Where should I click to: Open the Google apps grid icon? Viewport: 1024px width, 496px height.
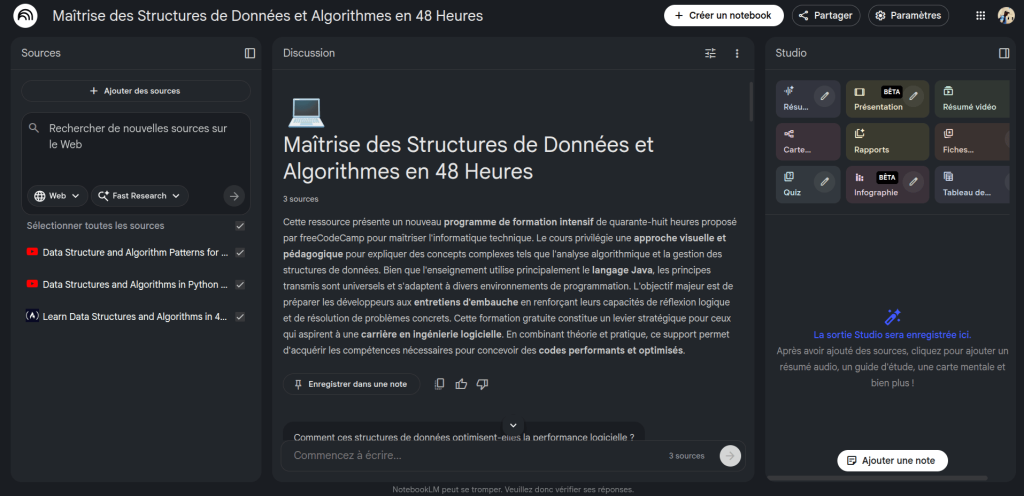[x=980, y=16]
